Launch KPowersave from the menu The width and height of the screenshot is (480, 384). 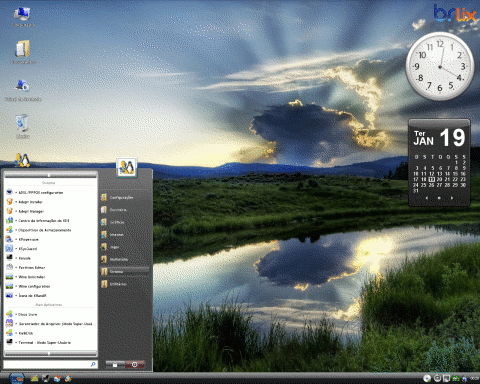coord(51,239)
